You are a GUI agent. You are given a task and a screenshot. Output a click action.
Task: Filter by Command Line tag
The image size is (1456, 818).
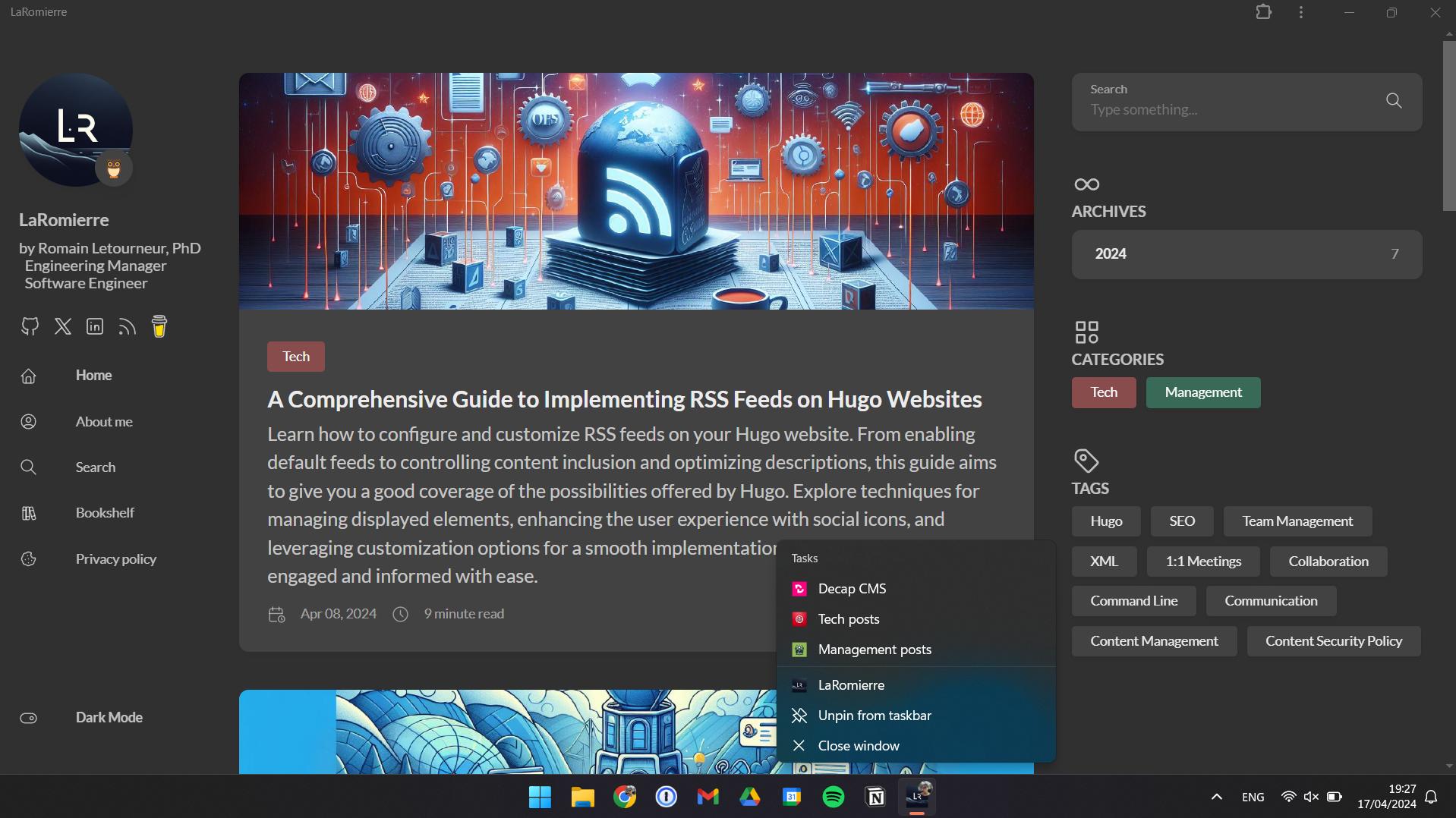1134,601
